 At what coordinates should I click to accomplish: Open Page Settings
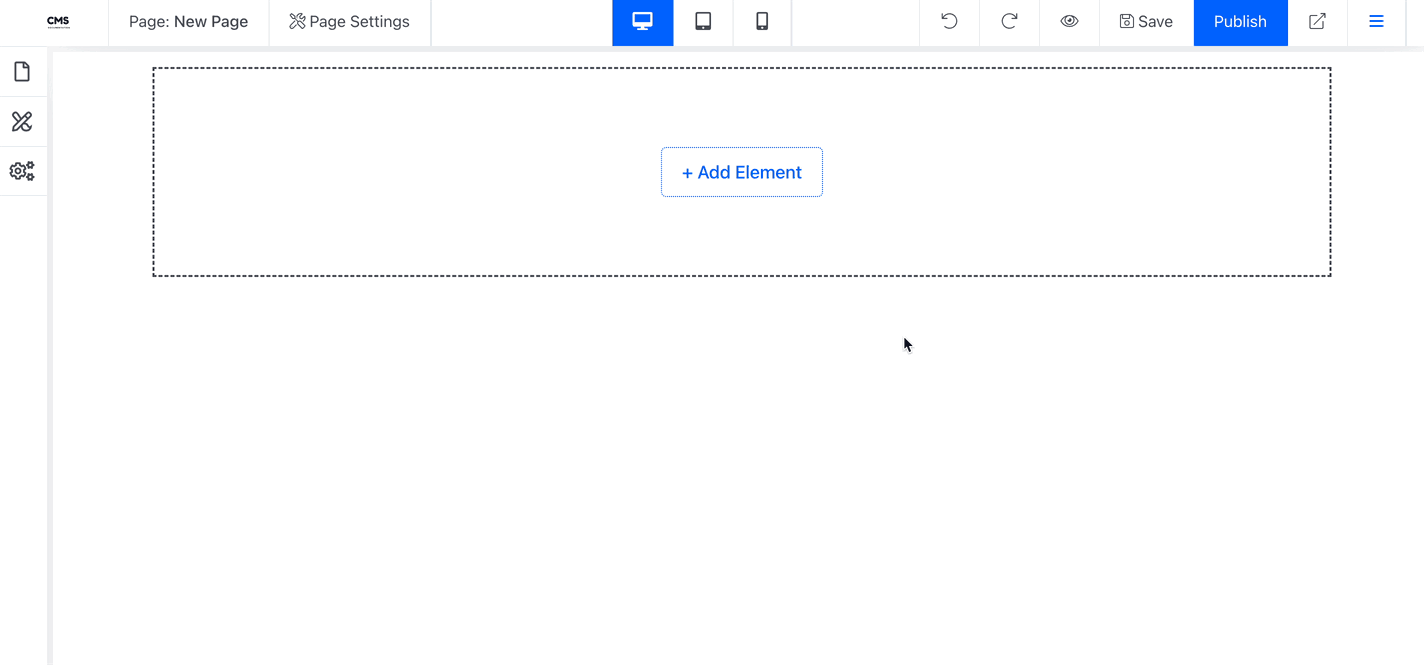click(x=349, y=21)
